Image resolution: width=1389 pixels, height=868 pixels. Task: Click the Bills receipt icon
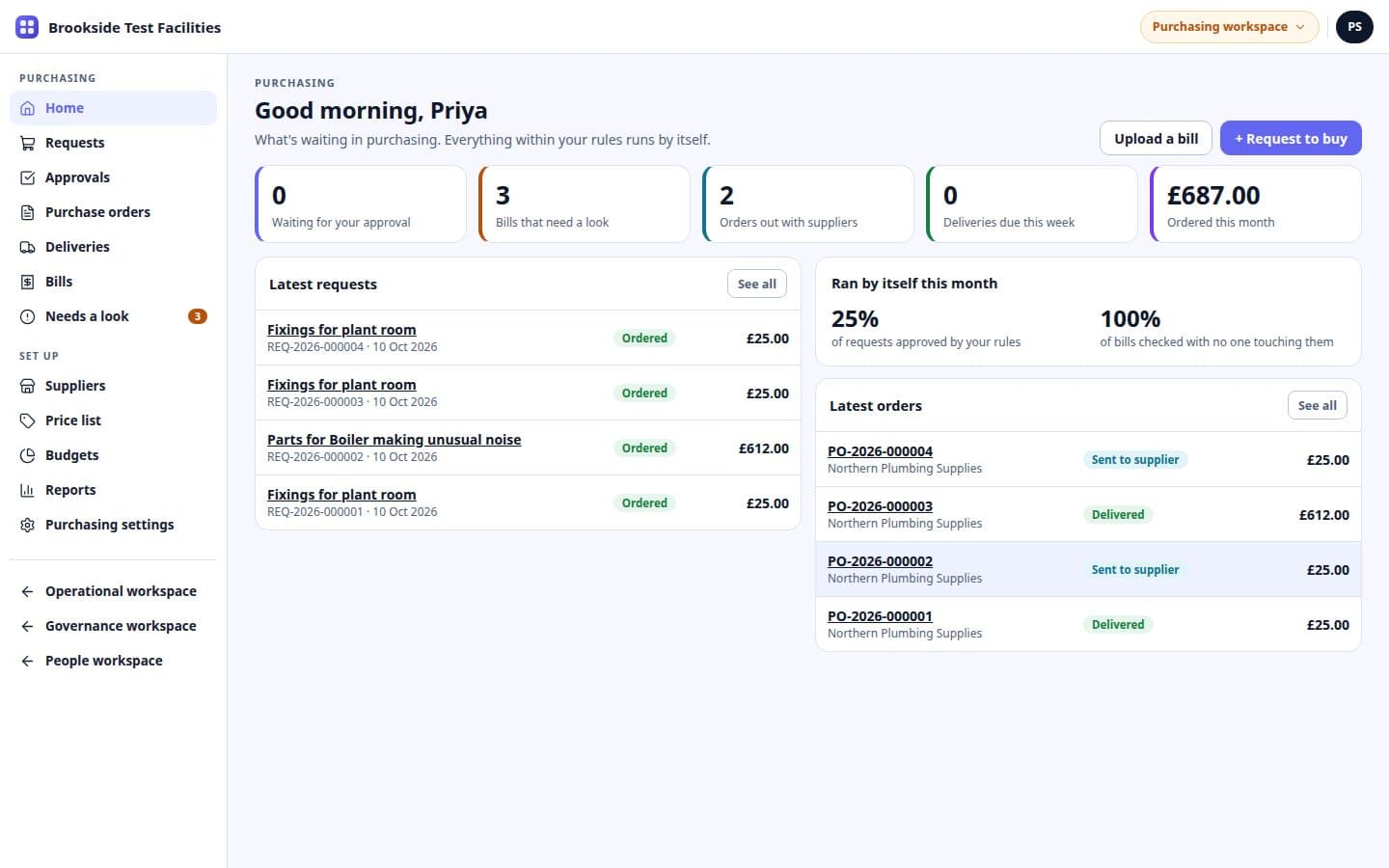27,282
